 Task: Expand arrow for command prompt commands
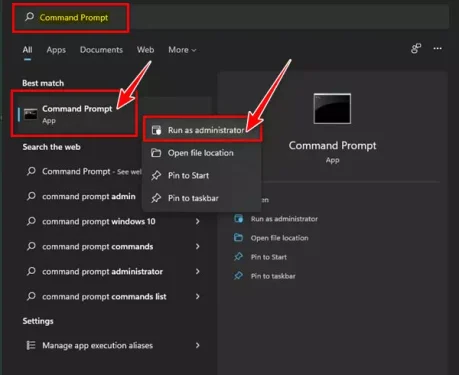[198, 246]
